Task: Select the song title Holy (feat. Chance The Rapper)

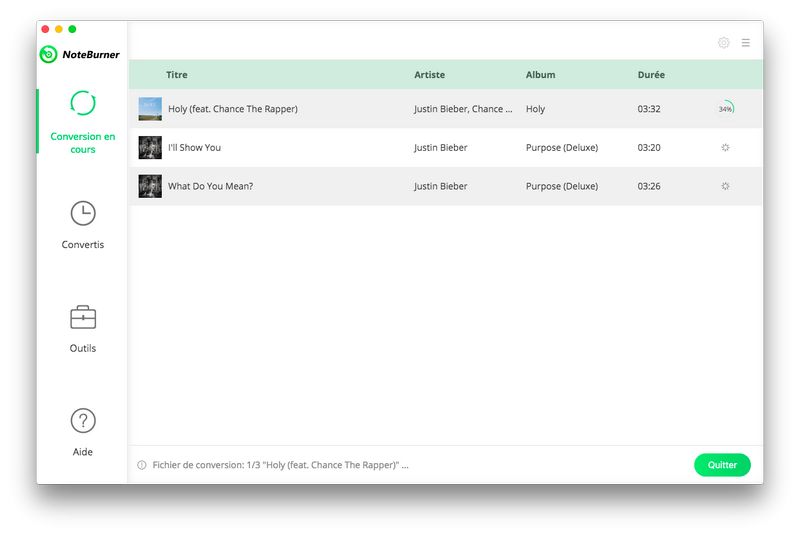Action: pyautogui.click(x=233, y=109)
